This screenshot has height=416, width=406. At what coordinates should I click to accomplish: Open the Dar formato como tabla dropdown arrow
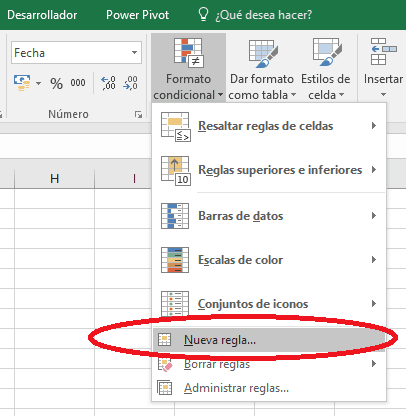pyautogui.click(x=293, y=95)
